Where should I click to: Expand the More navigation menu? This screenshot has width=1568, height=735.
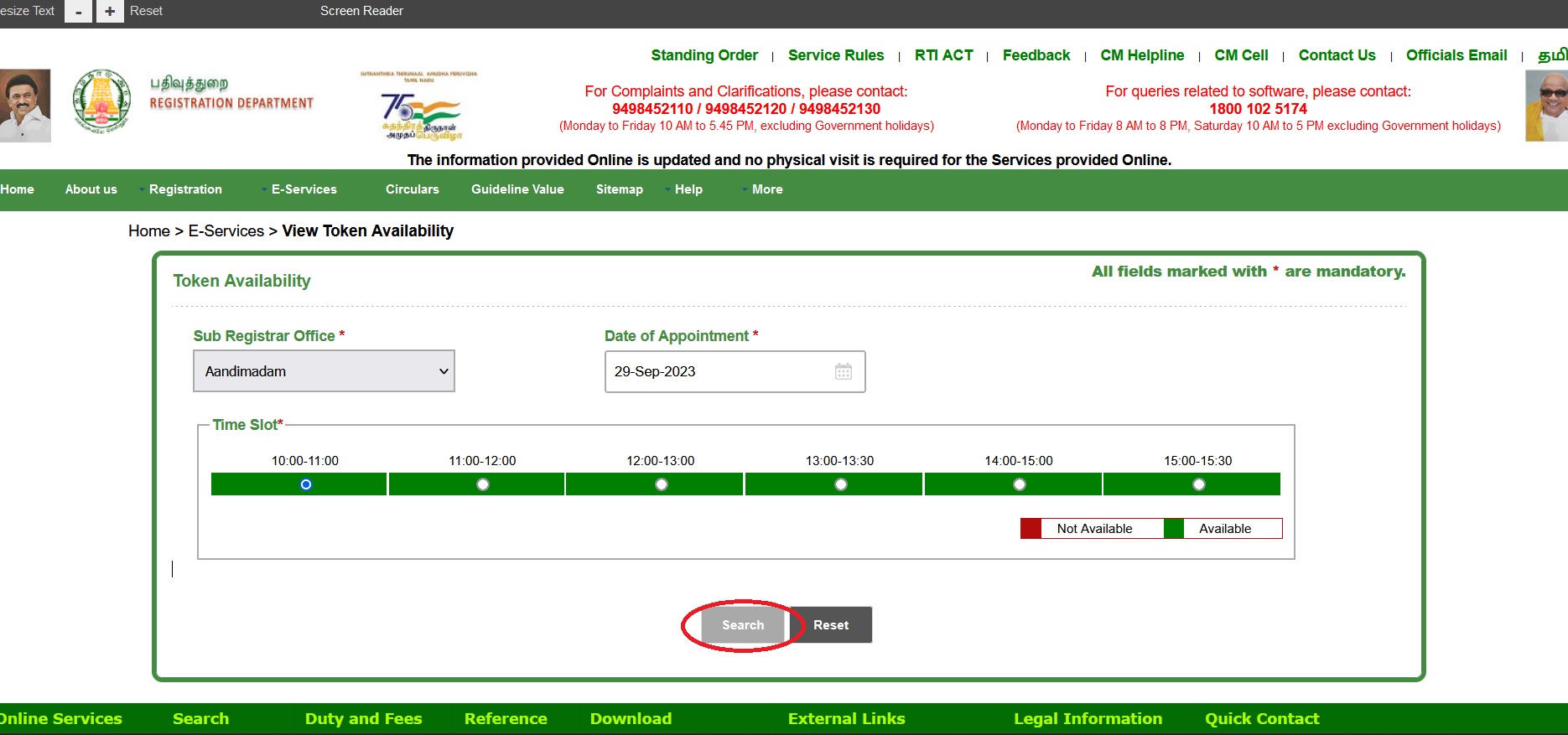(x=766, y=189)
